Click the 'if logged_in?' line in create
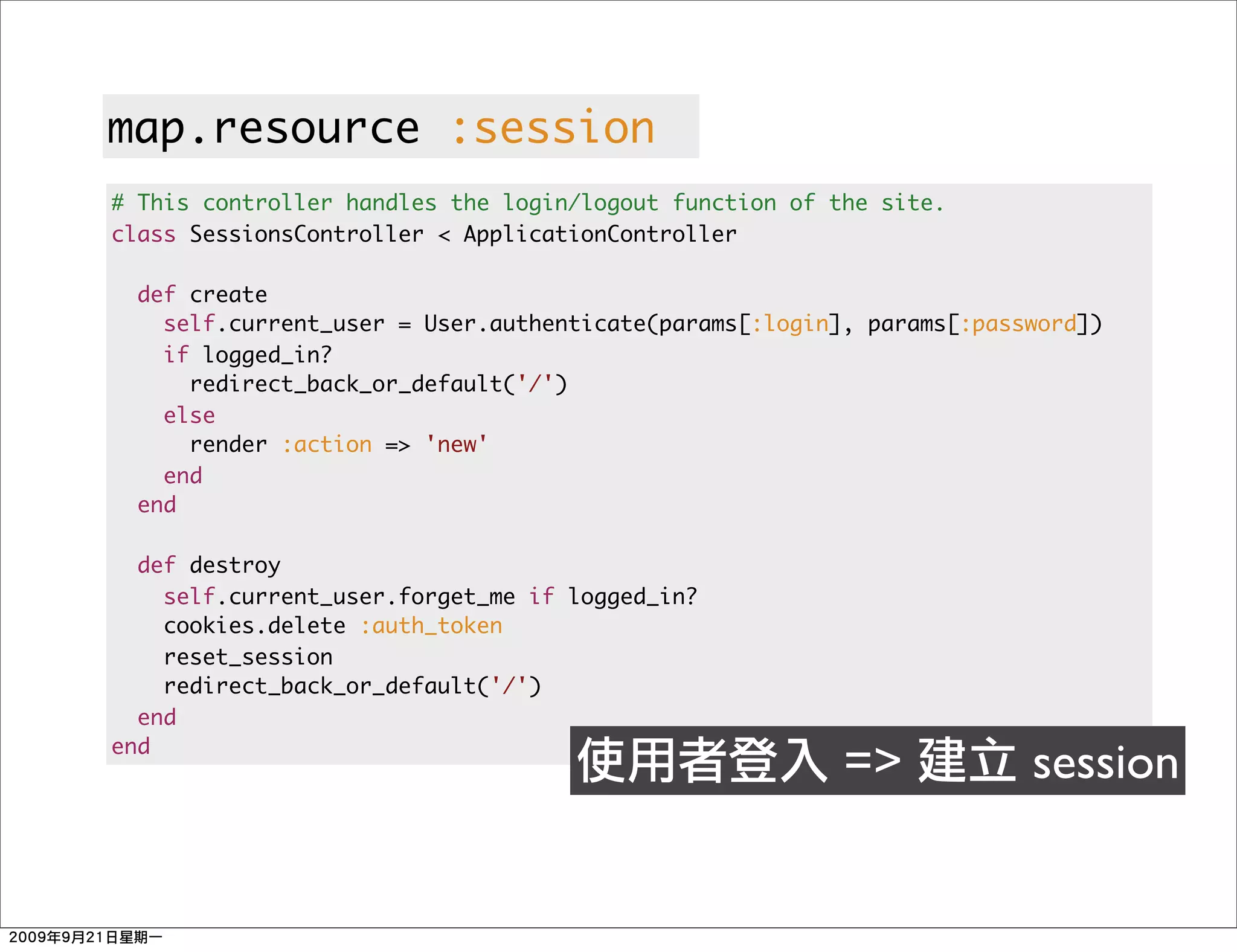This screenshot has width=1237, height=952. click(x=248, y=355)
